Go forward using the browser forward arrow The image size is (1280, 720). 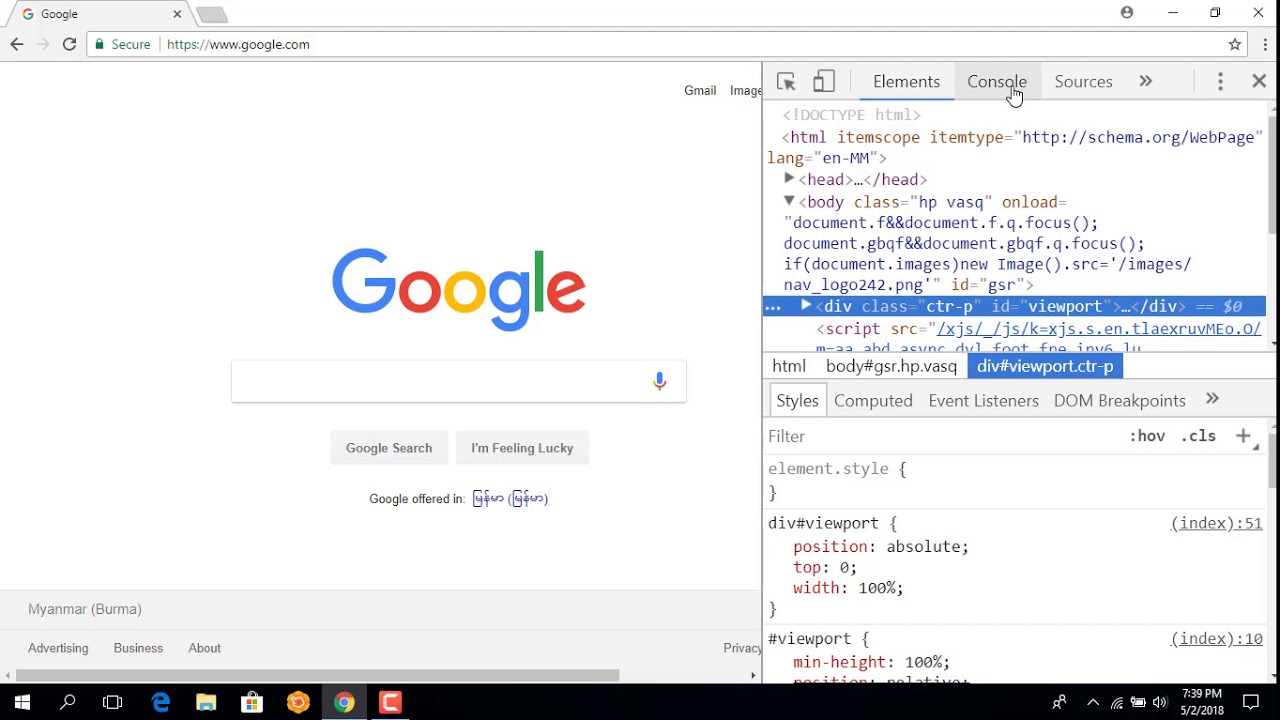[x=43, y=44]
